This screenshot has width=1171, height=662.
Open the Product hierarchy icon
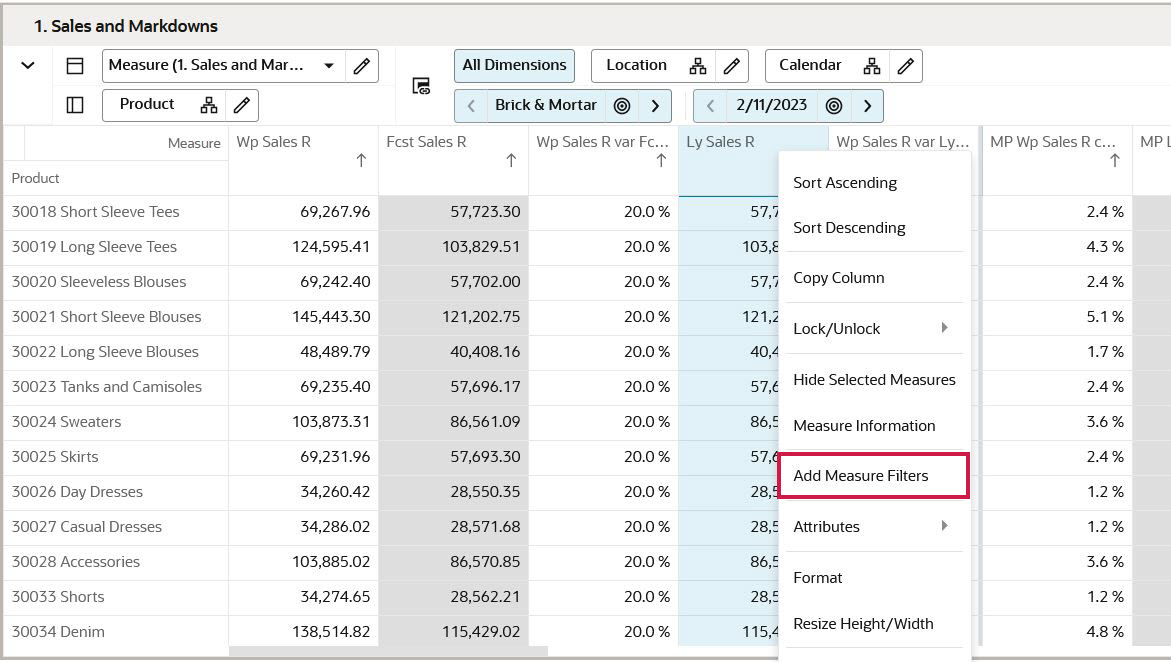pos(211,105)
